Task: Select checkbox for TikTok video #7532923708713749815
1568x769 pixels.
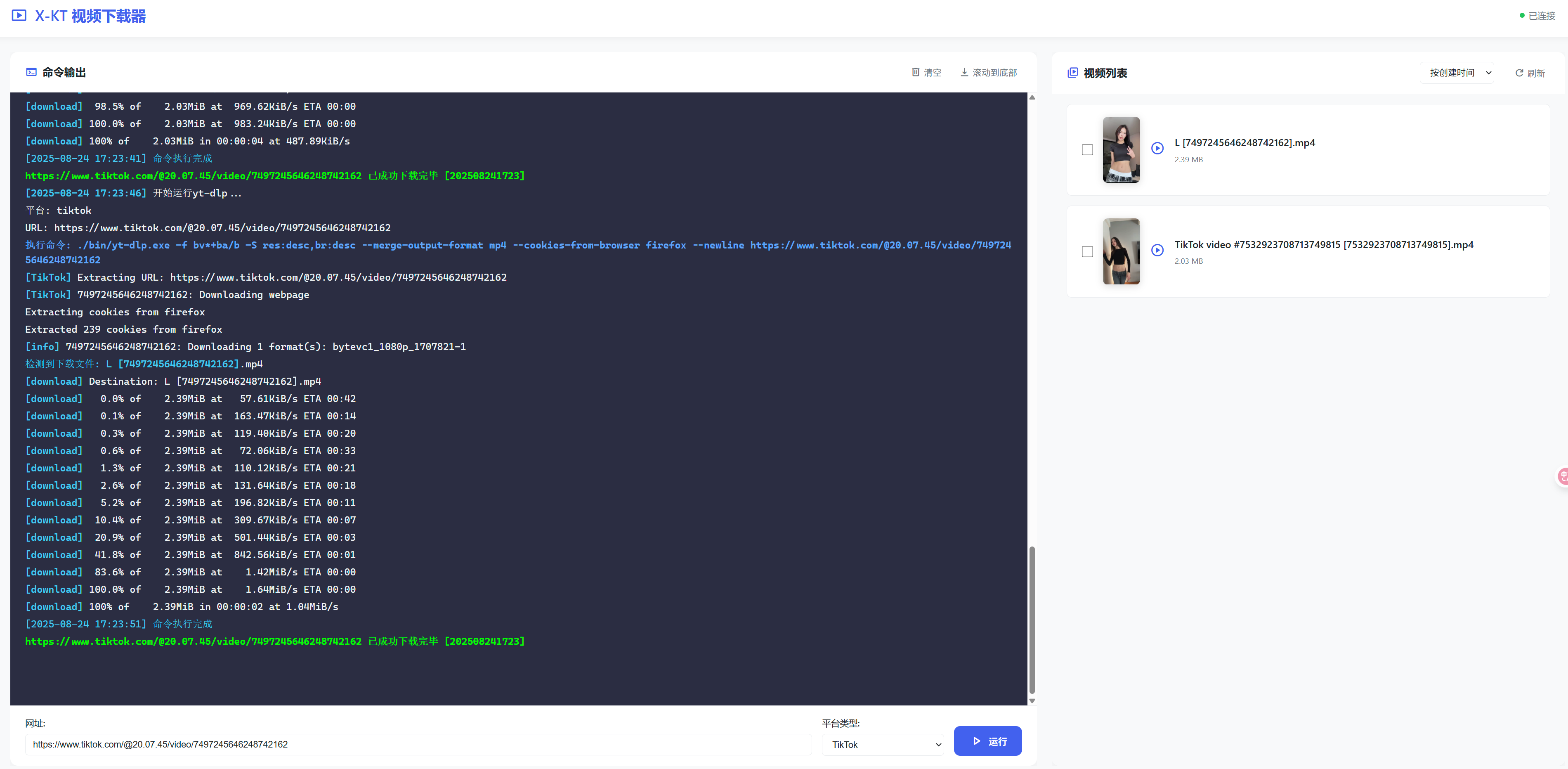Action: 1087,251
